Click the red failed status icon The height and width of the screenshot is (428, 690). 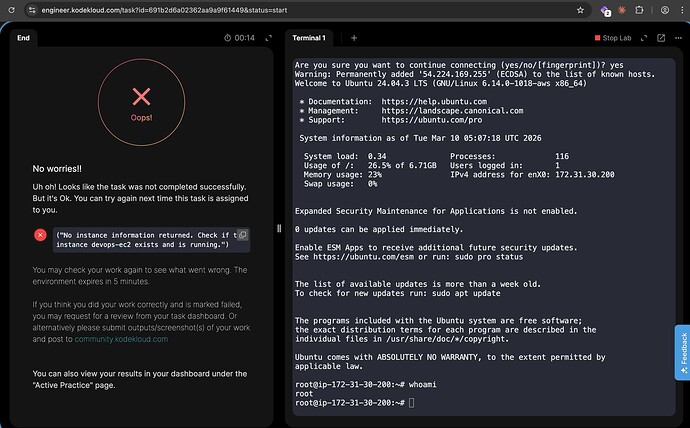tap(40, 234)
